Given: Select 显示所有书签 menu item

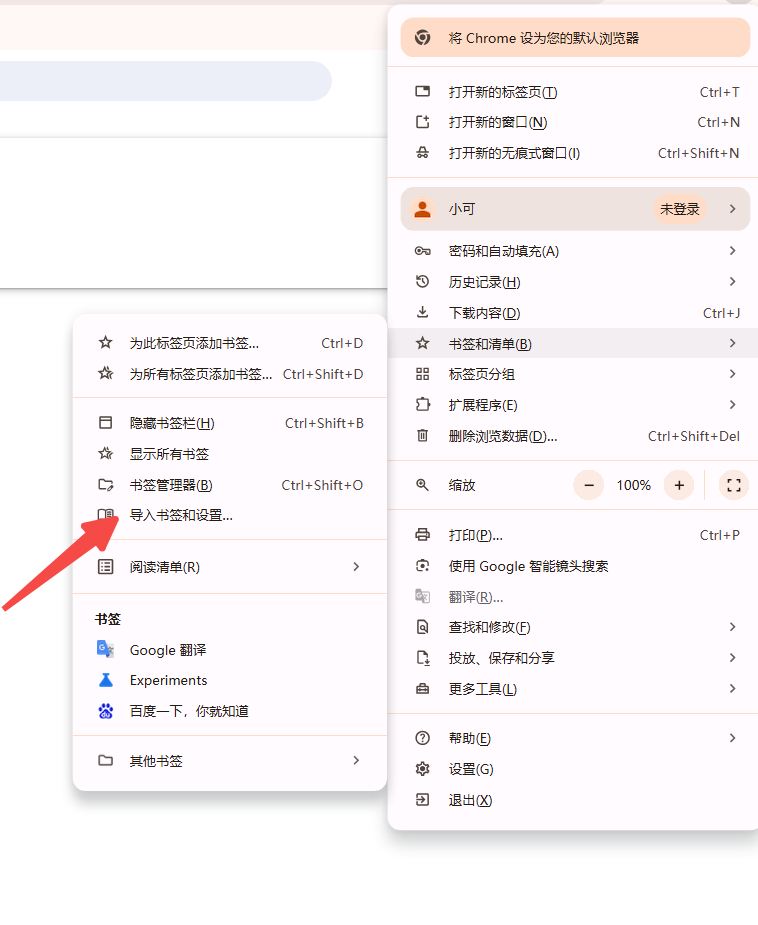Looking at the screenshot, I should coord(230,454).
